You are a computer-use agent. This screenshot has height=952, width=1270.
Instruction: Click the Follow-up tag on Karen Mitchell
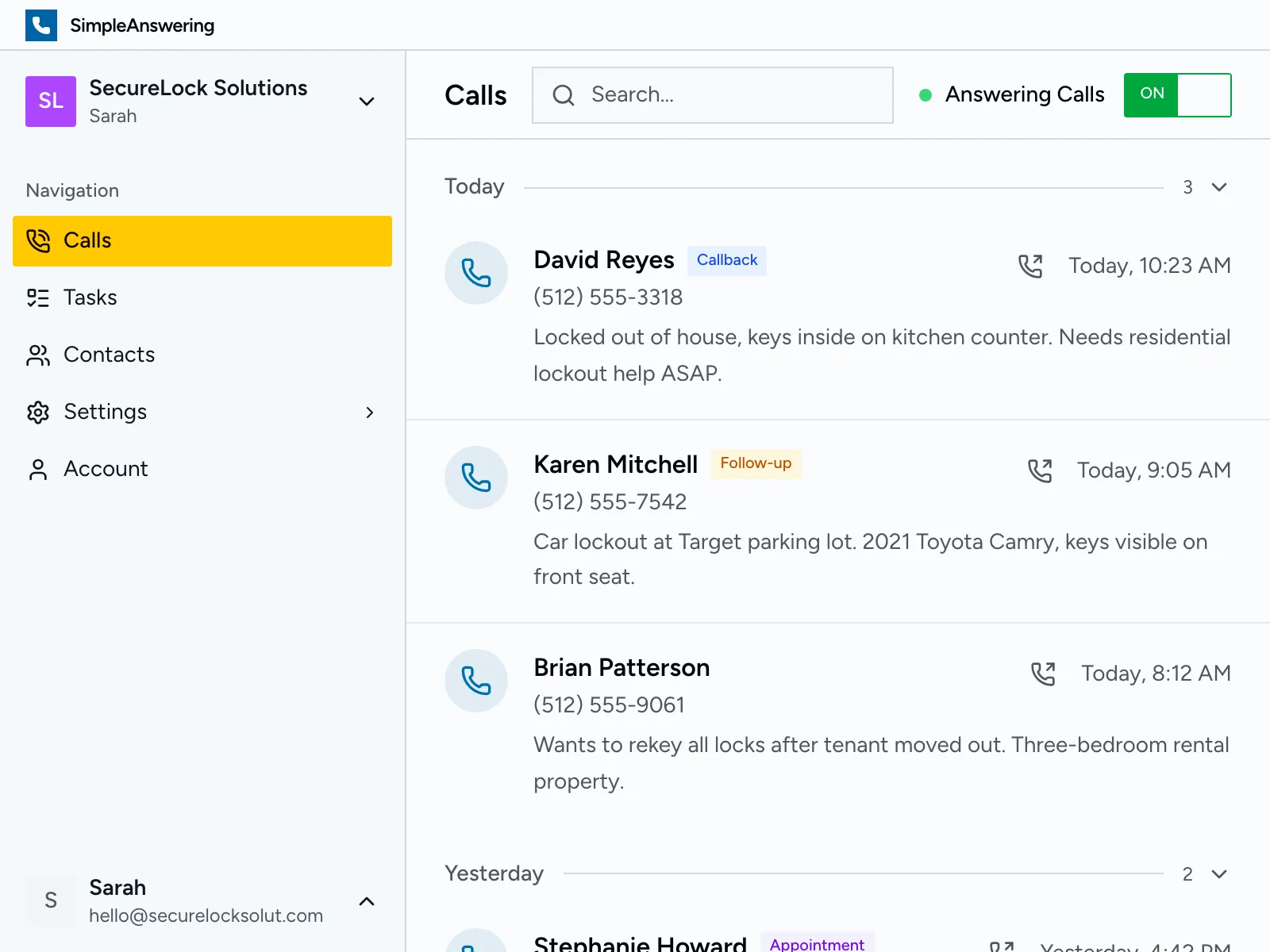[x=756, y=463]
